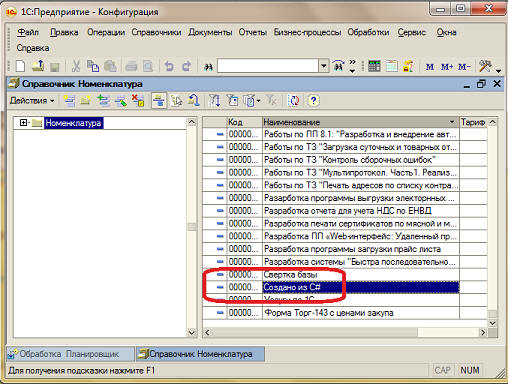508x384 pixels.
Task: Open the Окна menu
Action: [446, 32]
